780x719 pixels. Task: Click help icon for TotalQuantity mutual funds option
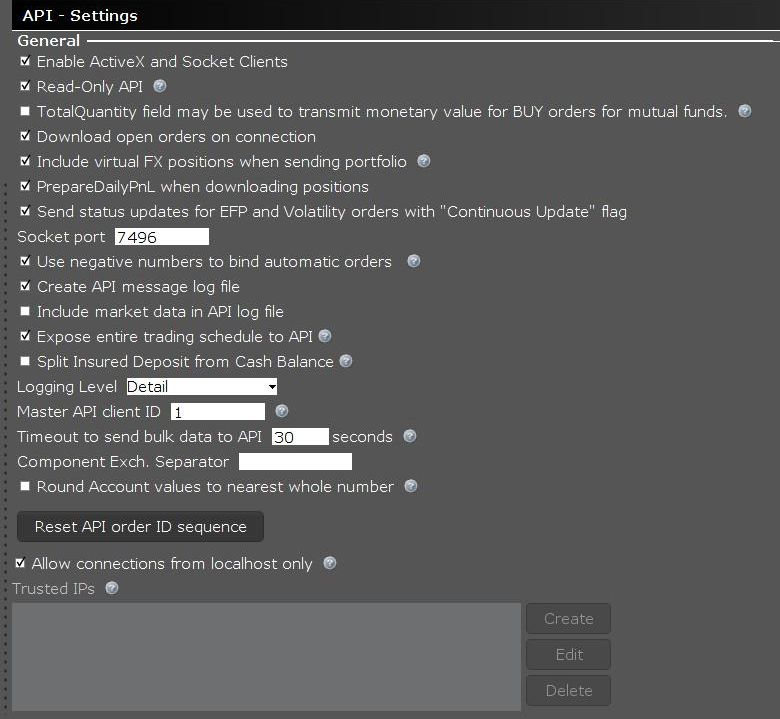tap(744, 111)
